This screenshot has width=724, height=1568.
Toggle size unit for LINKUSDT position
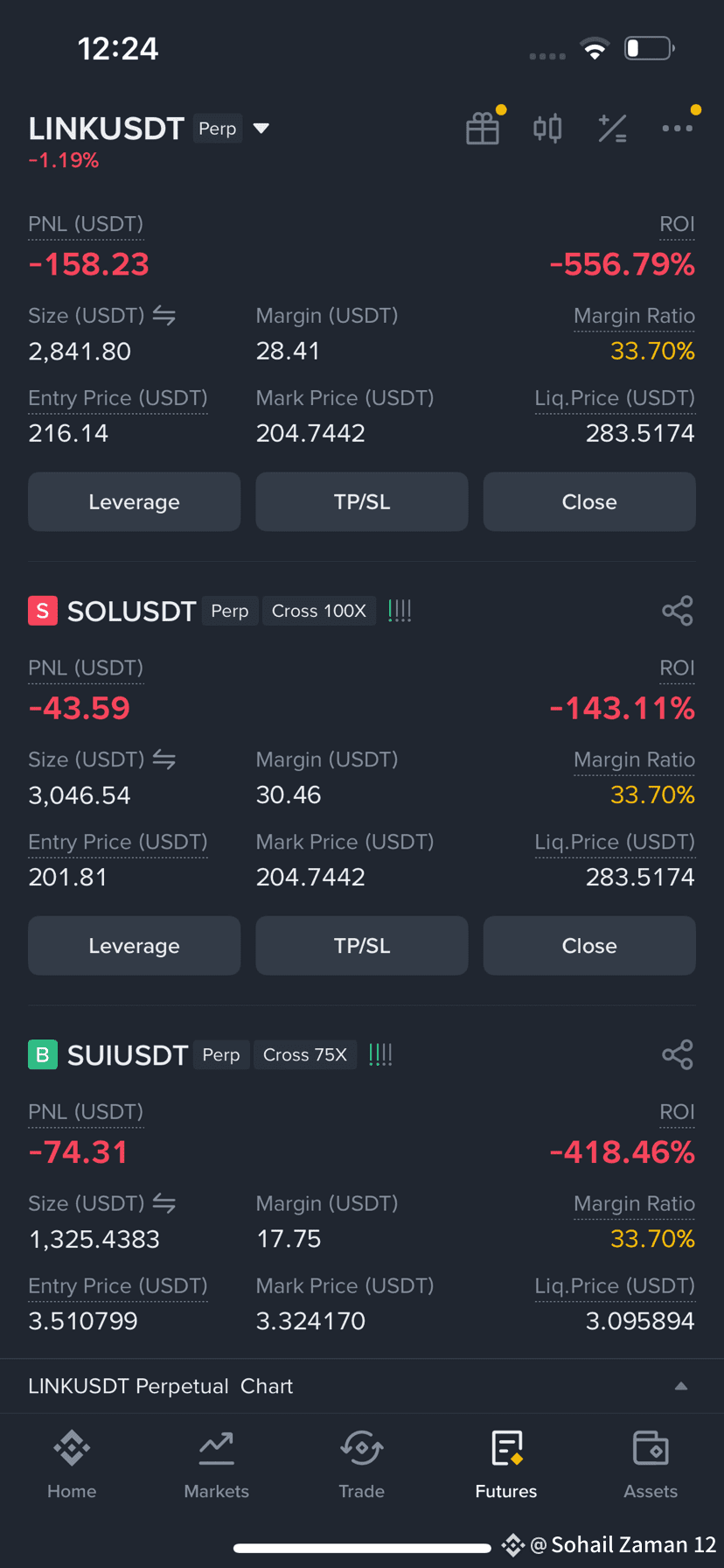tap(164, 316)
